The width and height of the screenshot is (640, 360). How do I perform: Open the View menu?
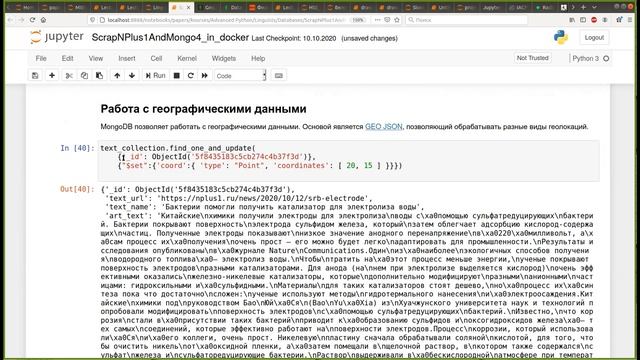coord(96,58)
